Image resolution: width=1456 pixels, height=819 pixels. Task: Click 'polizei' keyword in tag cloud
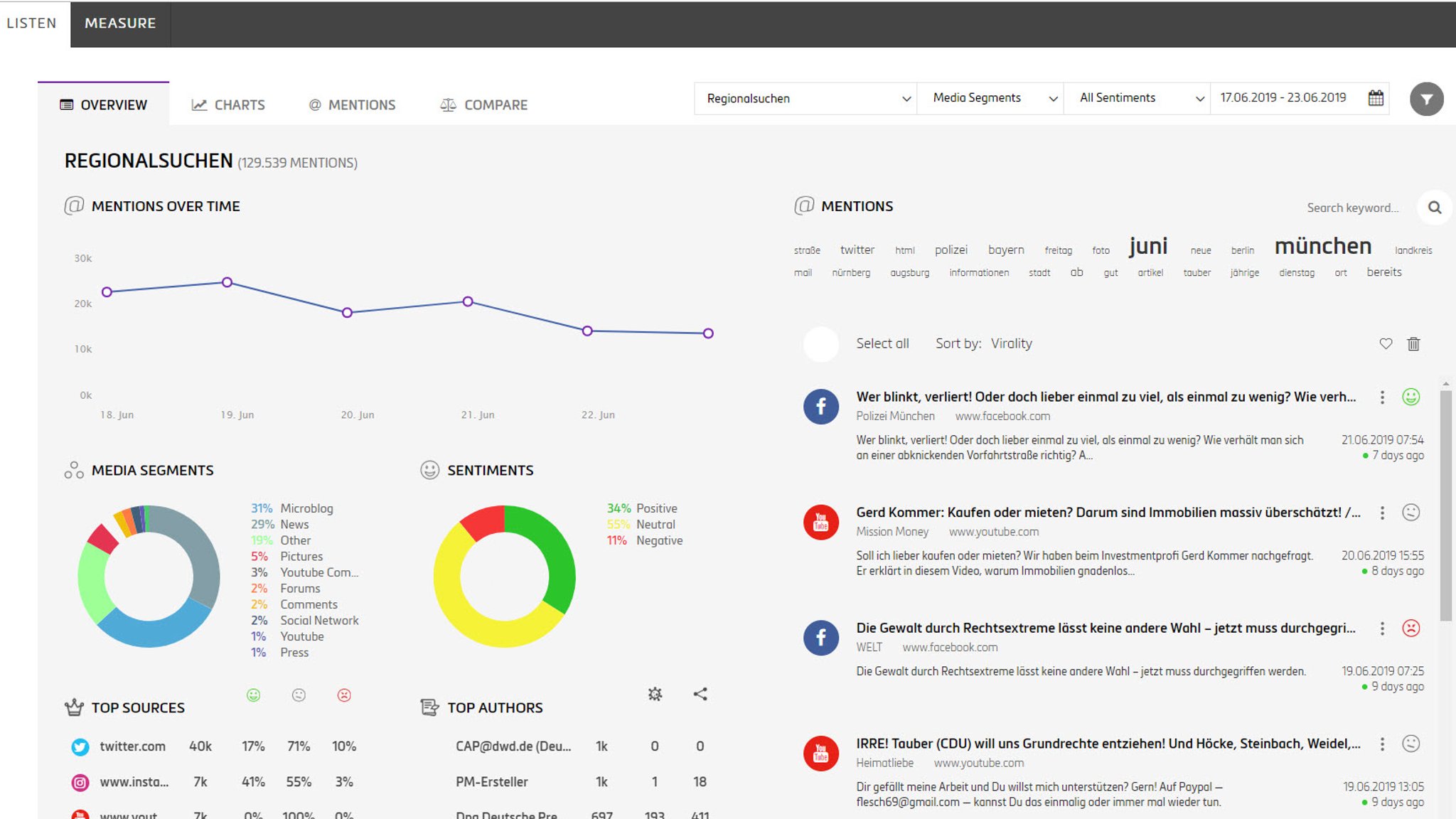pos(951,250)
